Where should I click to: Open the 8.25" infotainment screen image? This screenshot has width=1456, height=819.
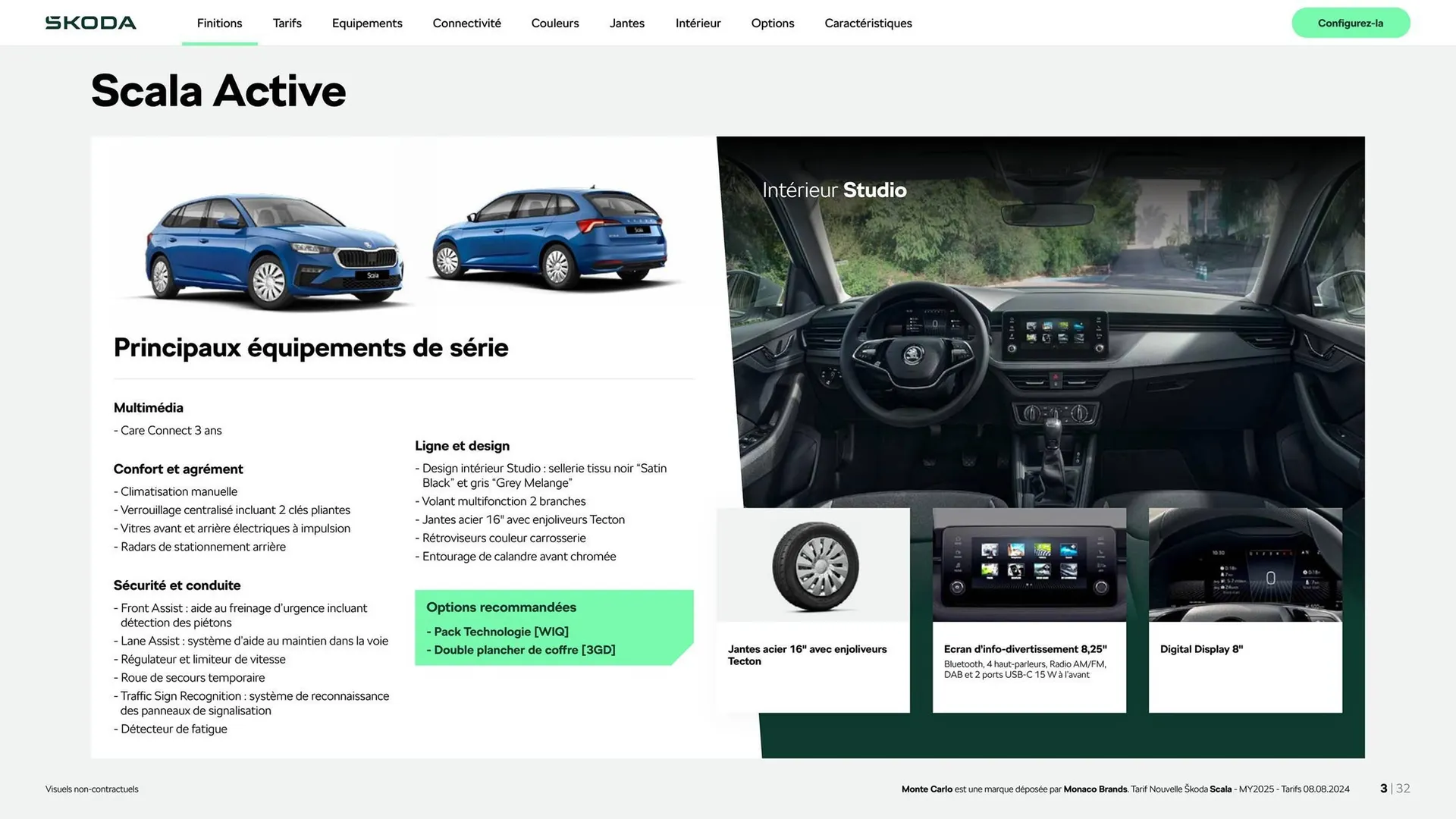1028,565
